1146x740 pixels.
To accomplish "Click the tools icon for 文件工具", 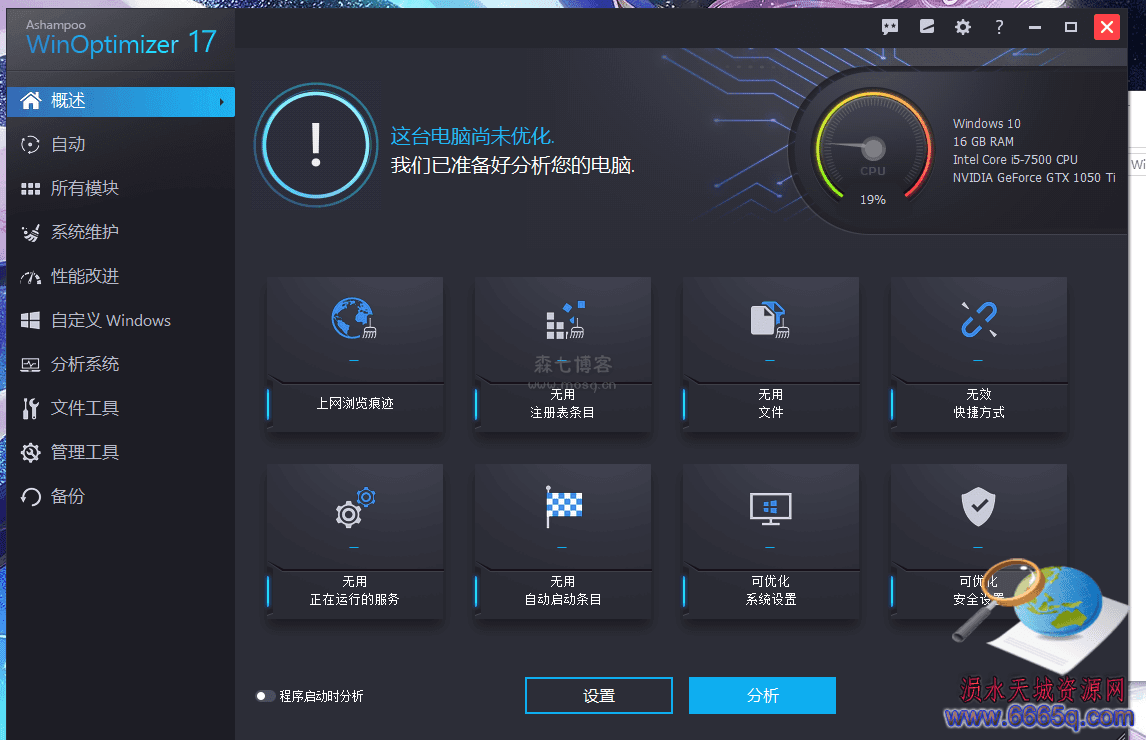I will [x=30, y=408].
